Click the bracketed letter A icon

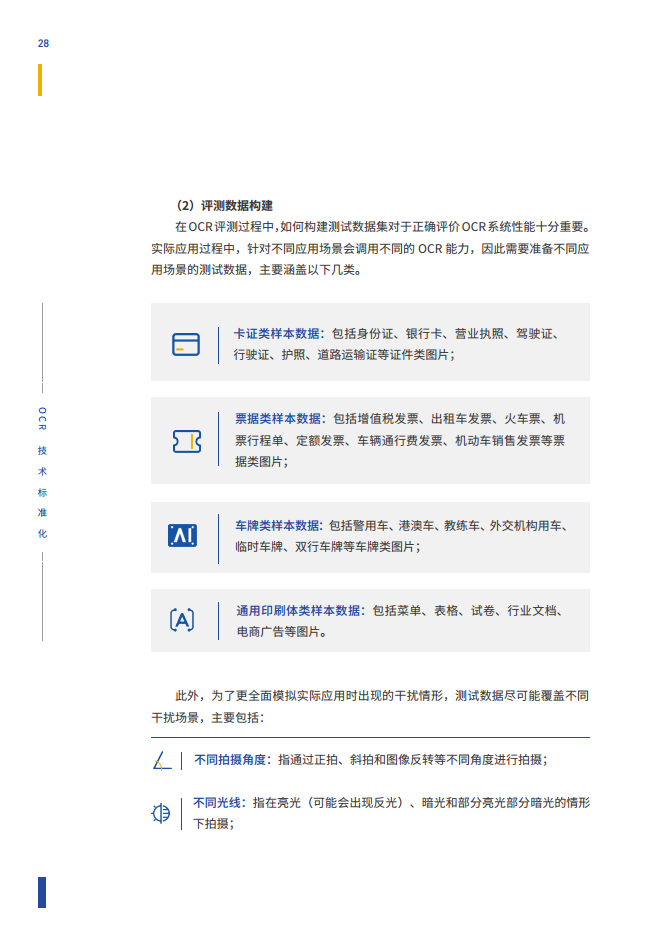[x=182, y=620]
